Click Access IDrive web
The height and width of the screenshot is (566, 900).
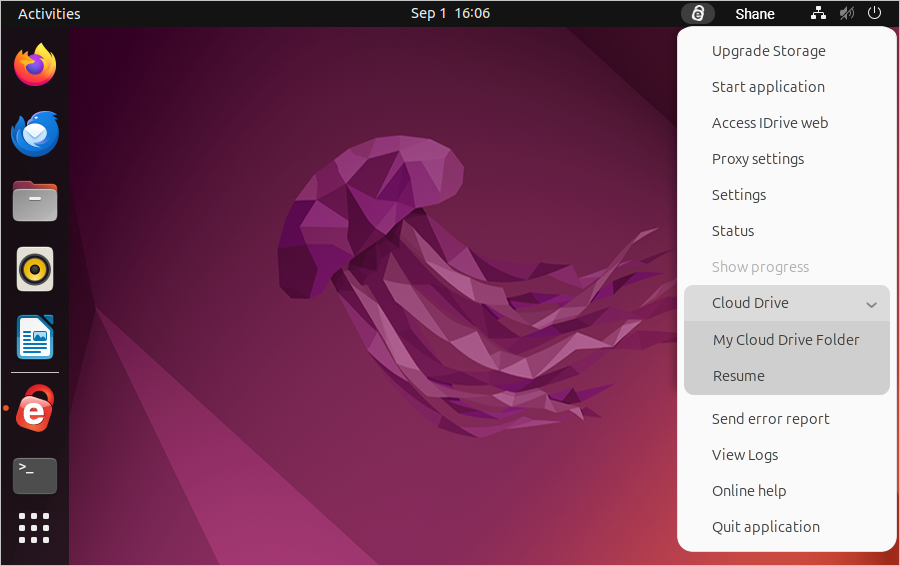[x=769, y=123]
